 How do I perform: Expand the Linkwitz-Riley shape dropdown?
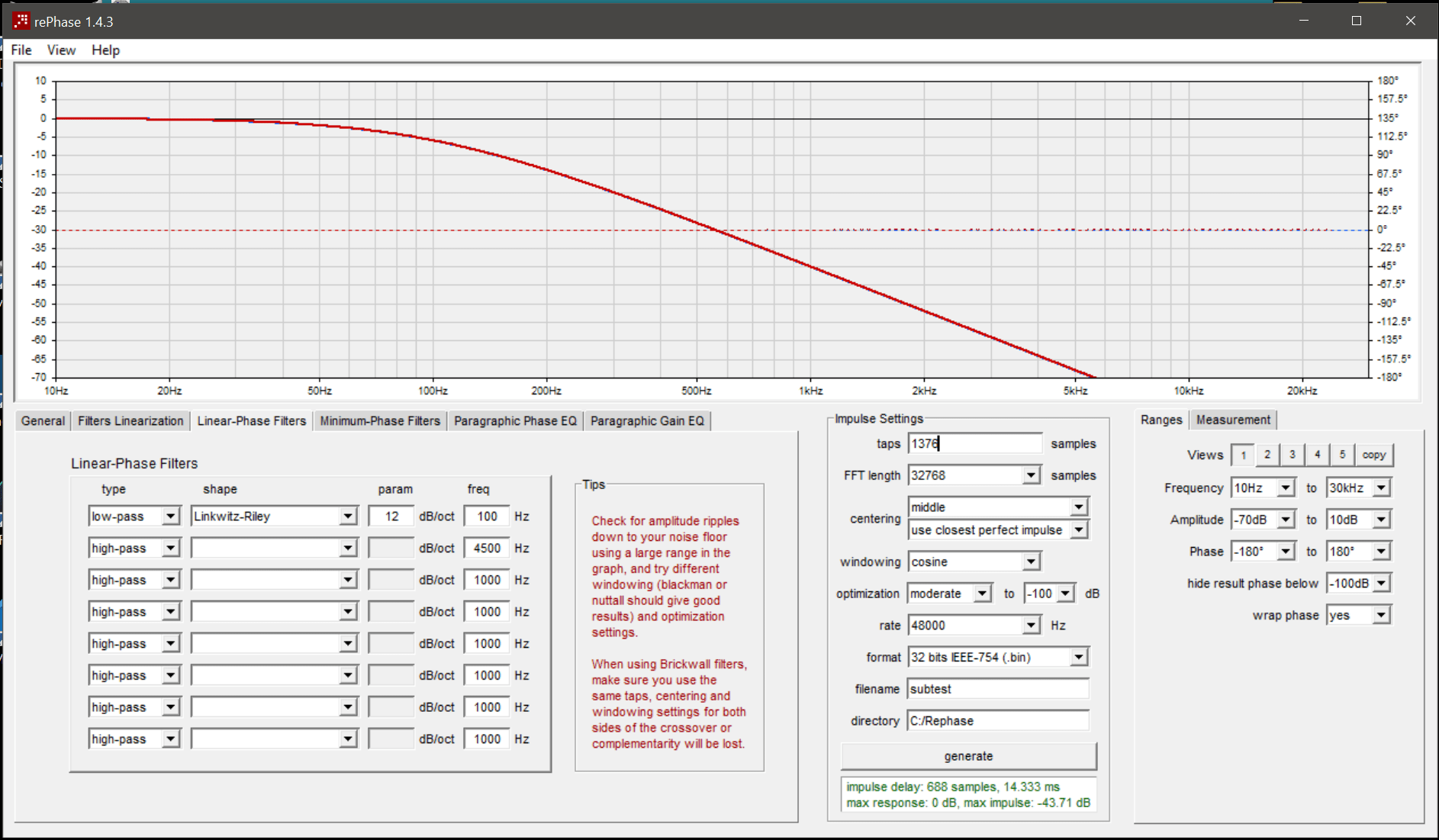coord(348,517)
